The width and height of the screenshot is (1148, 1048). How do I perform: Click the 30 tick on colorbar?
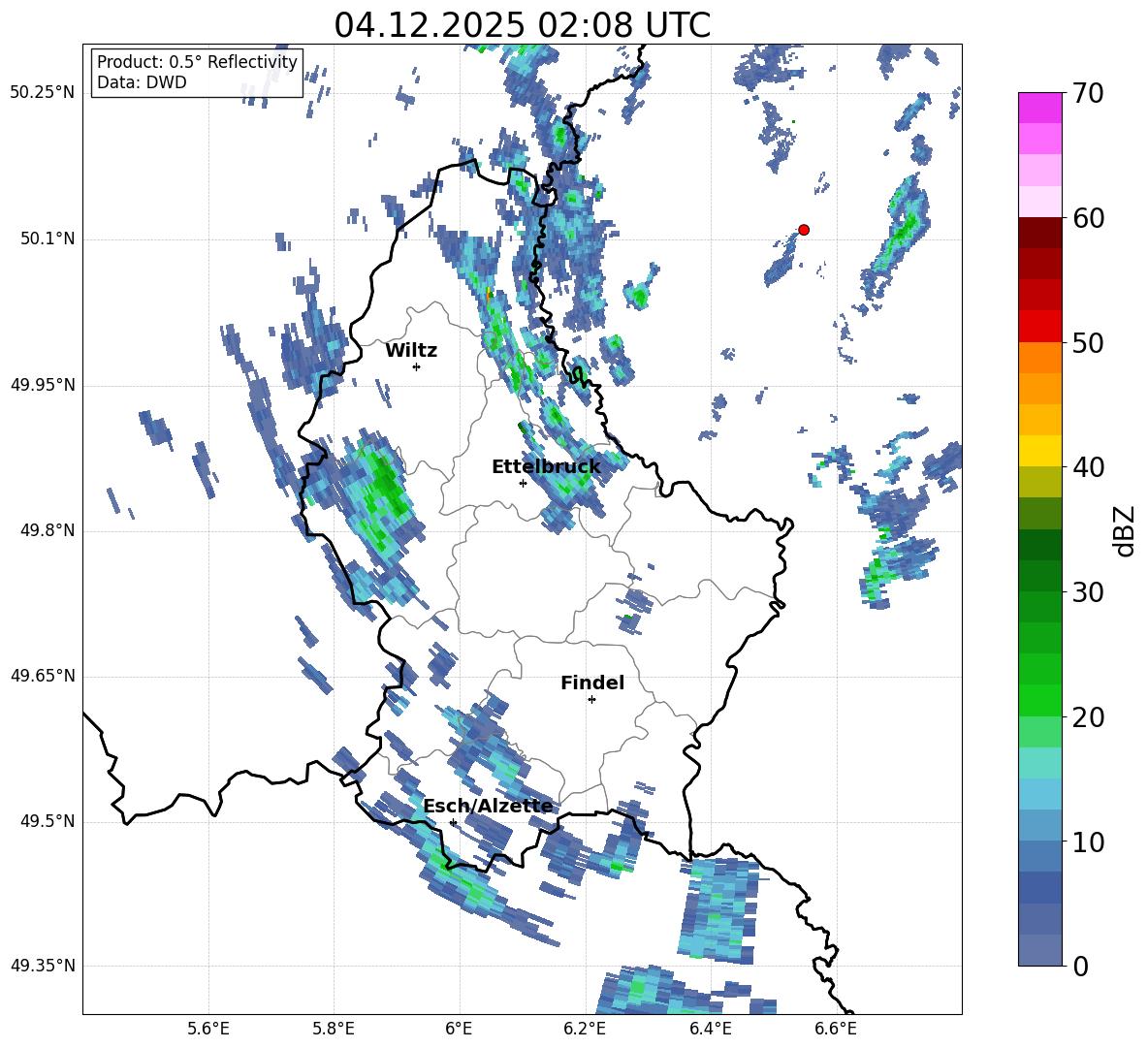click(1088, 592)
